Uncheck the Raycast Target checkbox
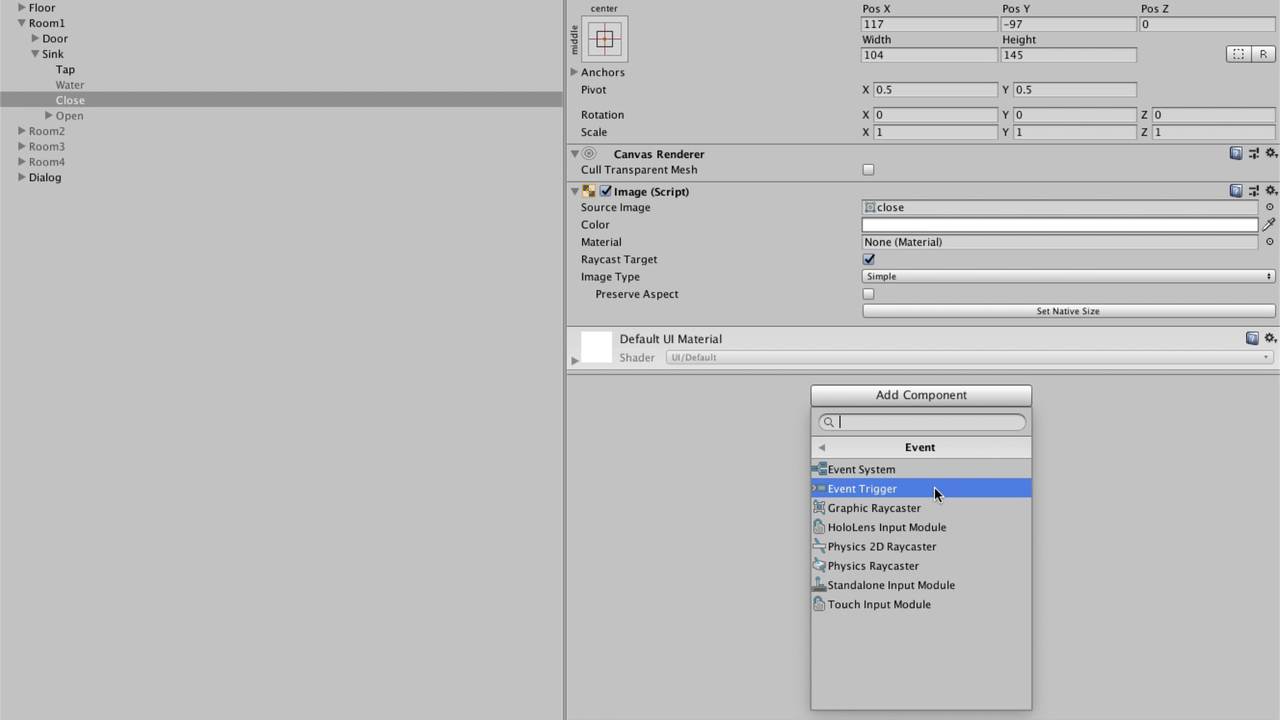Image resolution: width=1280 pixels, height=720 pixels. [x=868, y=259]
